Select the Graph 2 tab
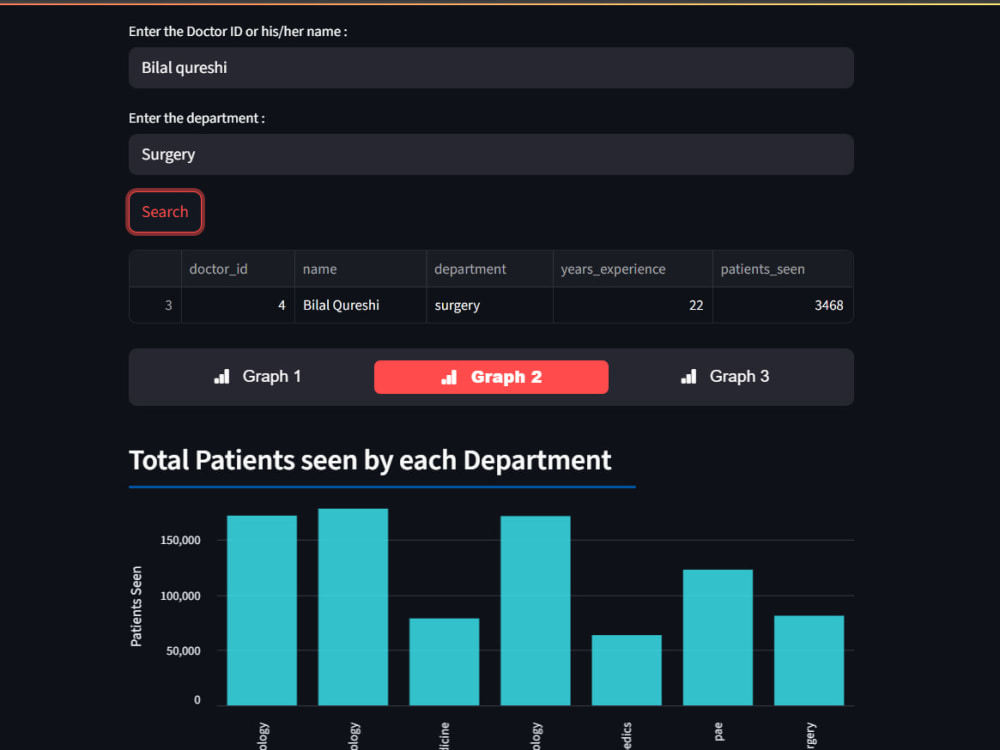The image size is (1000, 750). click(x=491, y=377)
